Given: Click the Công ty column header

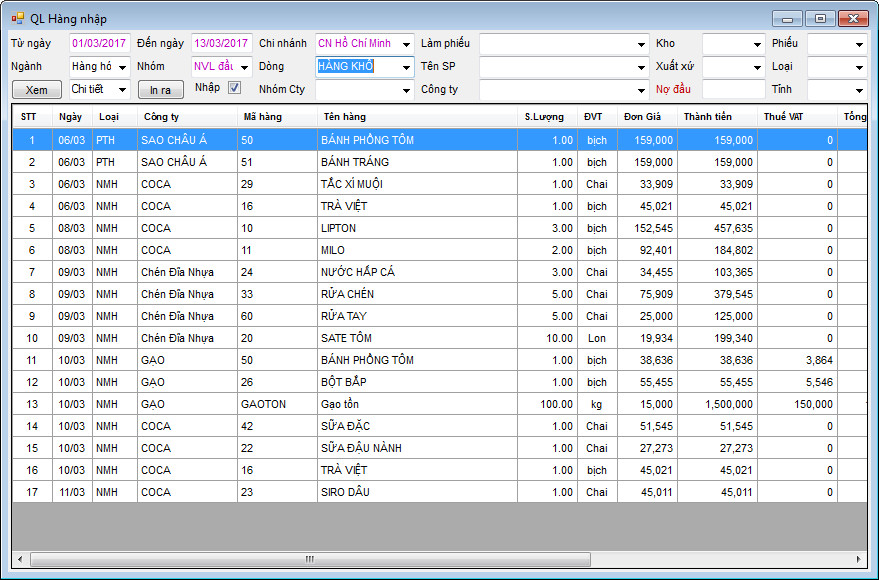Looking at the screenshot, I should pyautogui.click(x=187, y=117).
